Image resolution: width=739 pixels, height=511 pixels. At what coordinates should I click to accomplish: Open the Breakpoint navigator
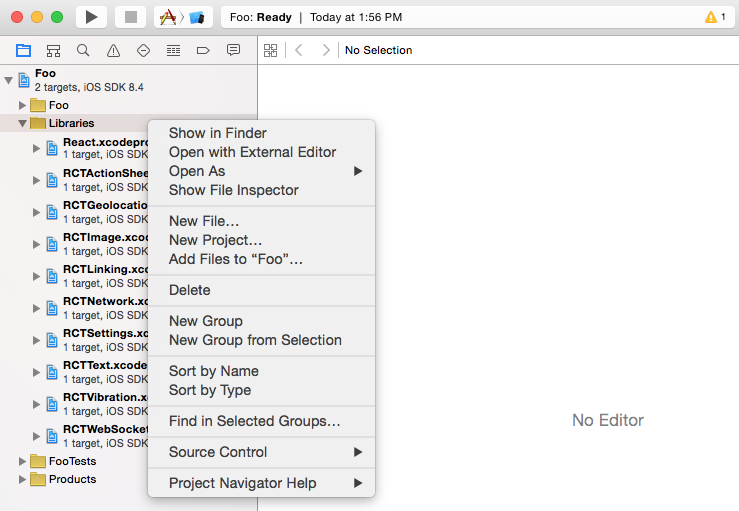coord(203,50)
